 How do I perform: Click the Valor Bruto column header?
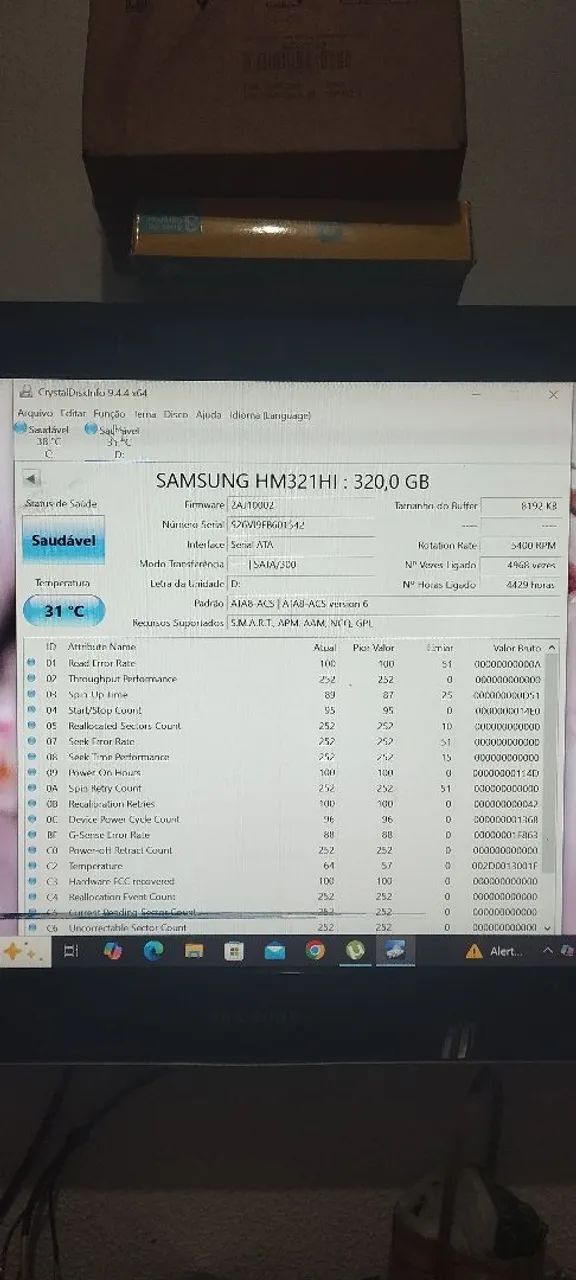click(516, 648)
